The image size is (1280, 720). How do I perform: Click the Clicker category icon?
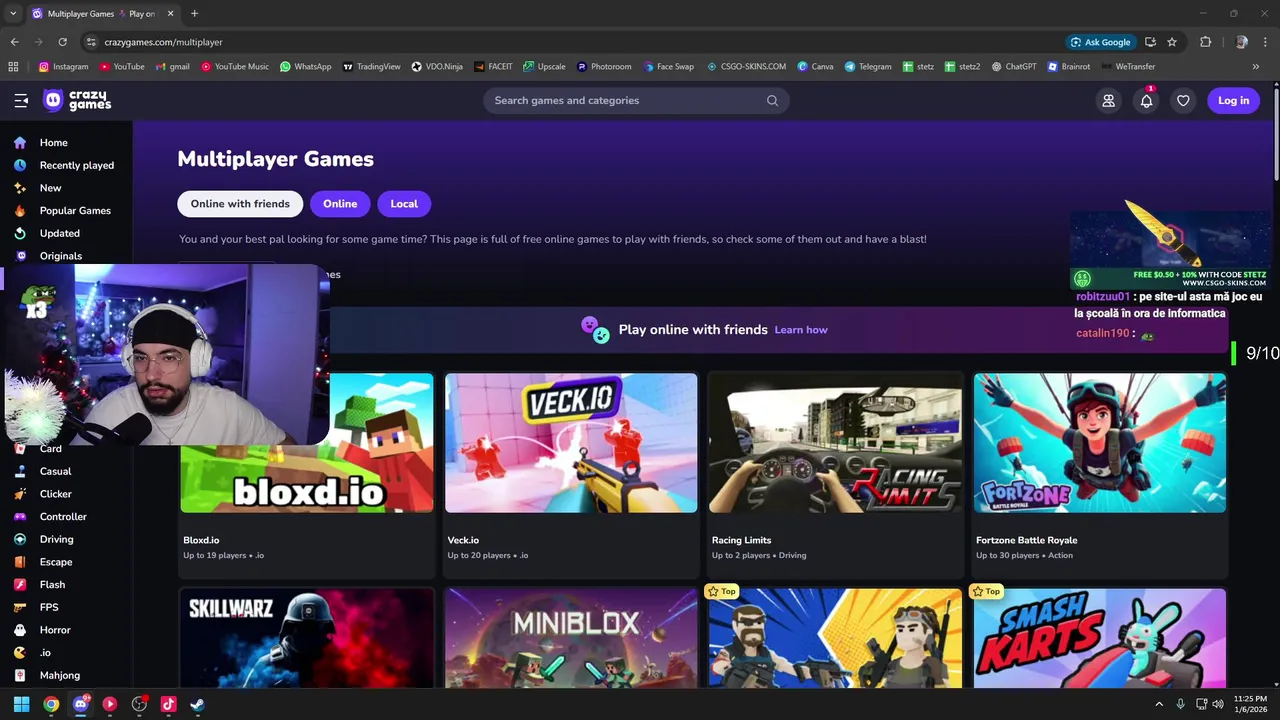click(20, 494)
